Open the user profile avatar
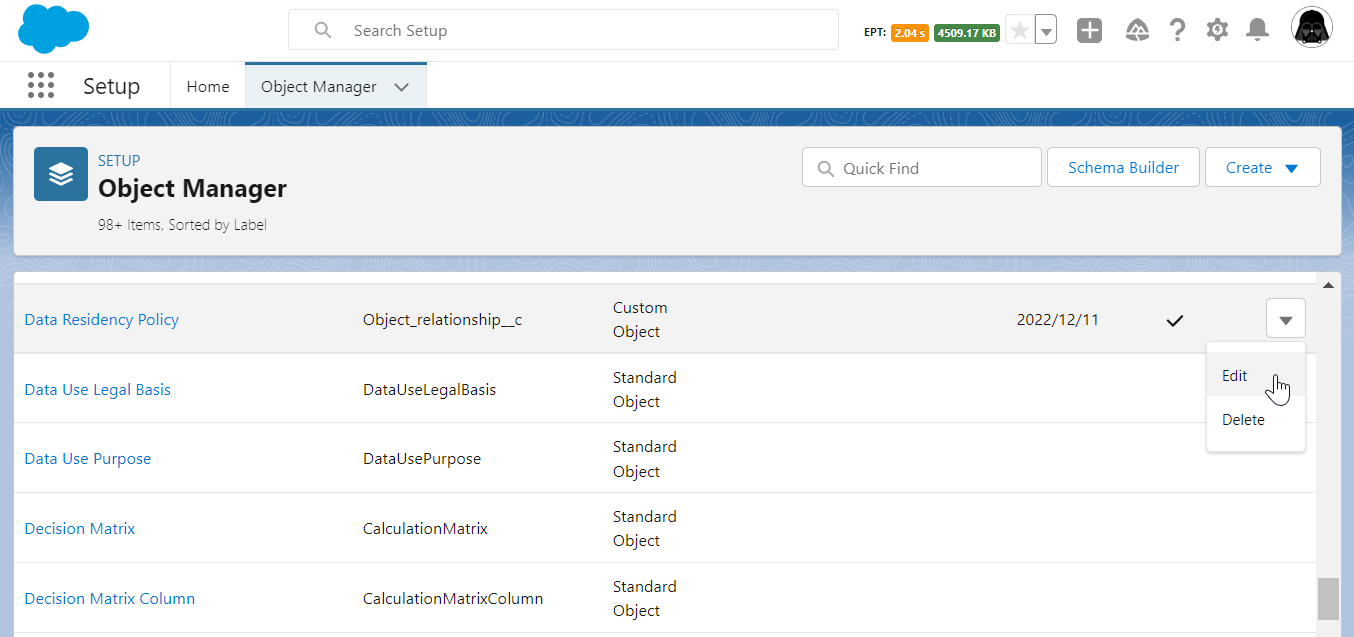This screenshot has height=637, width=1354. click(1311, 29)
